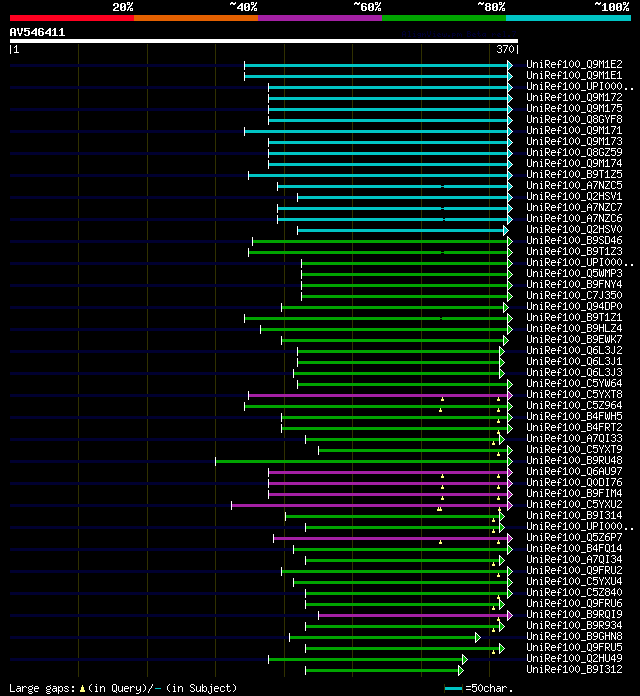Select the UniRef100_Q94DP0 label

[574, 307]
